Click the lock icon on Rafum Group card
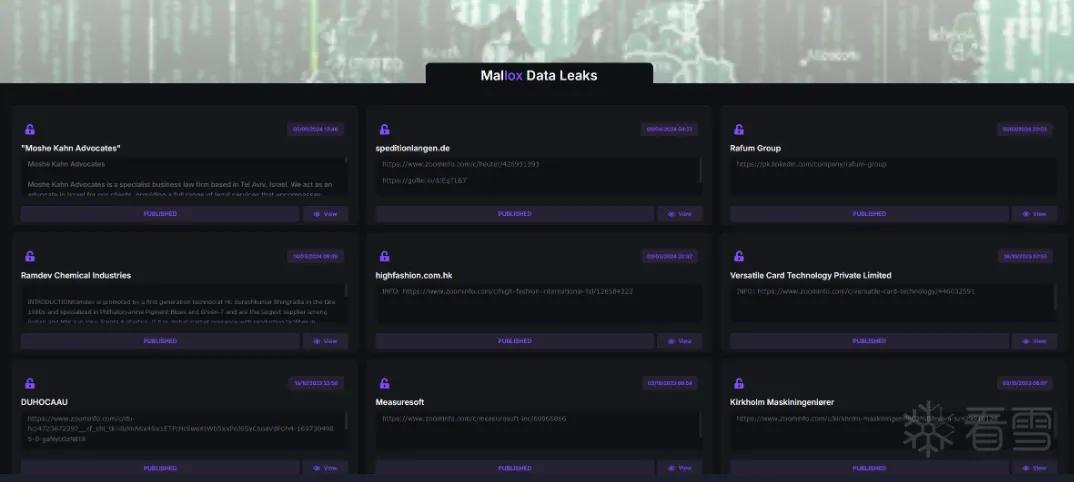Viewport: 1074px width, 482px height. pyautogui.click(x=738, y=129)
